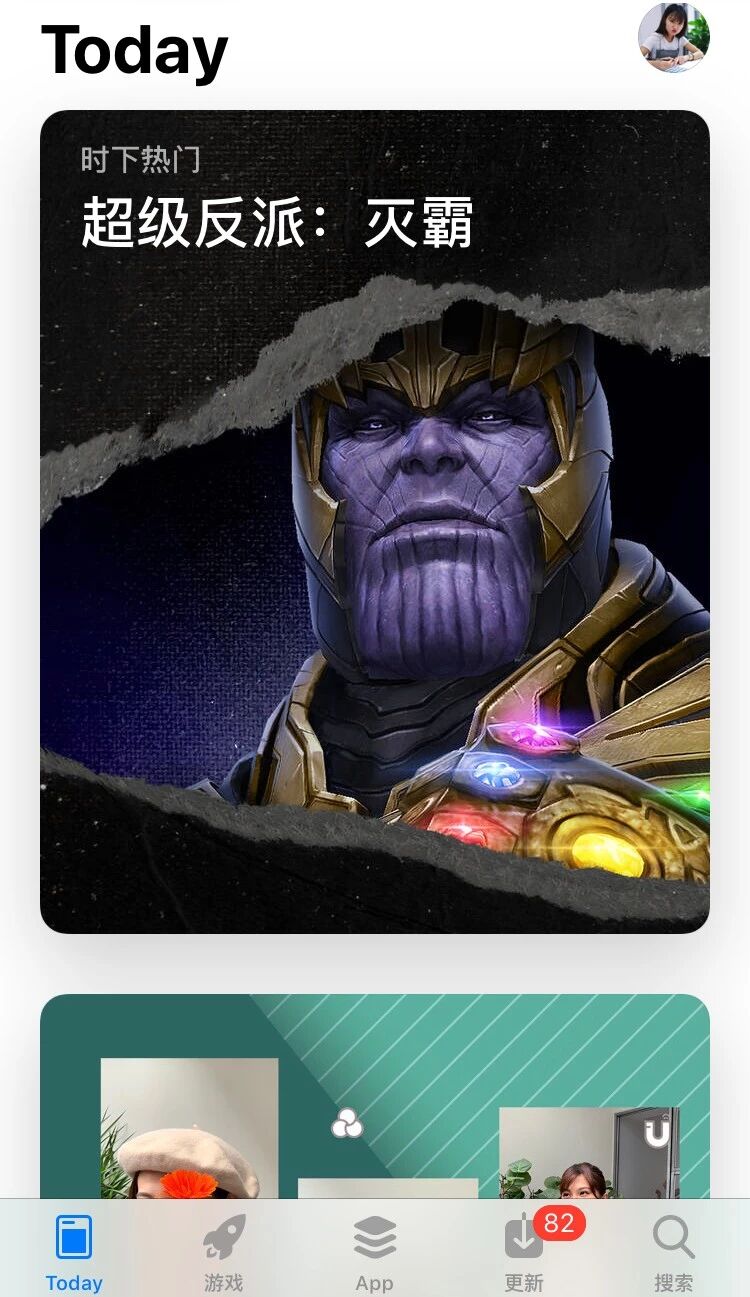
Task: Select the 搜索 tab label
Action: click(674, 1282)
